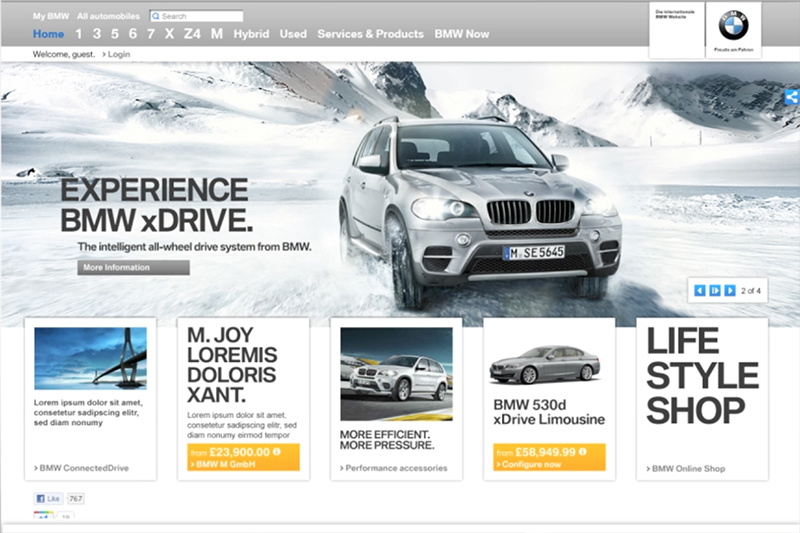The image size is (800, 533).
Task: Click the MORE EFFICIENT. MORE PRESSURE. text
Action: [x=387, y=440]
